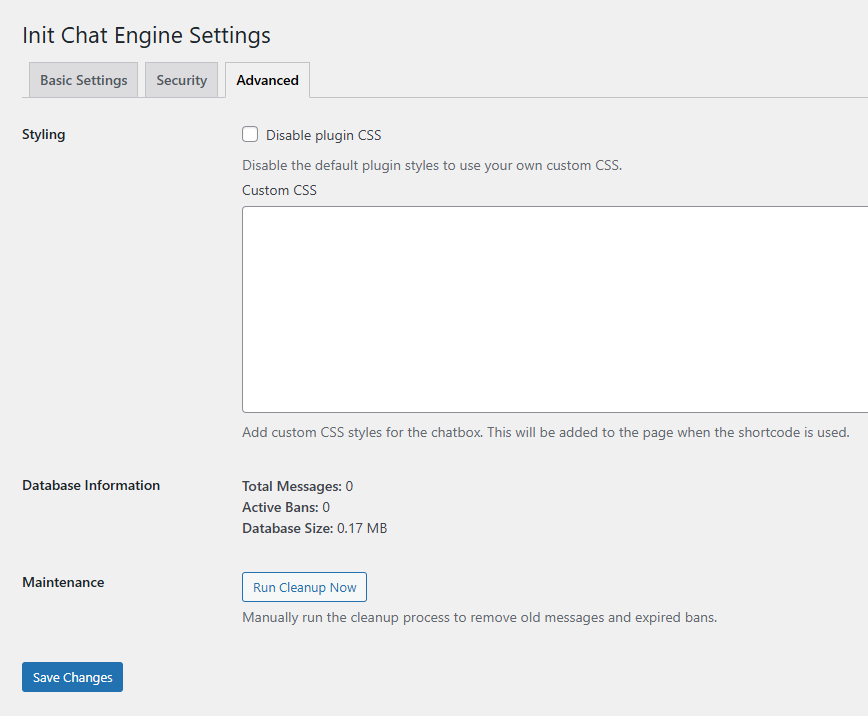Click Save Changes
Viewport: 868px width, 716px height.
pos(71,677)
